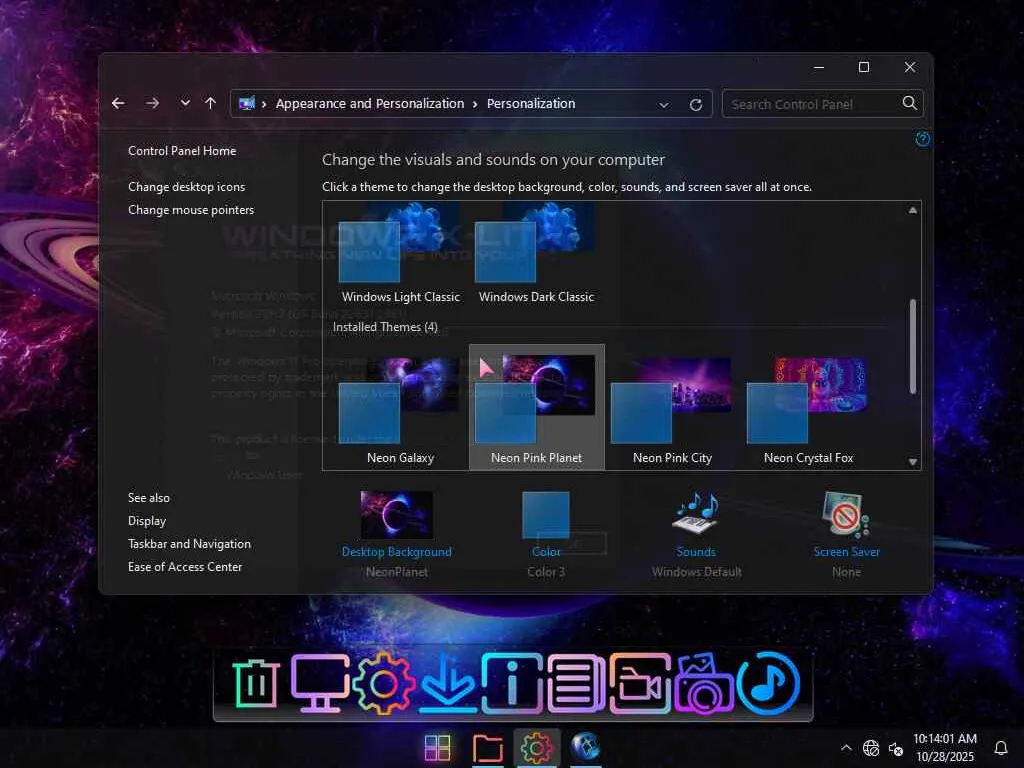Open Change mouse pointers link

pyautogui.click(x=191, y=210)
